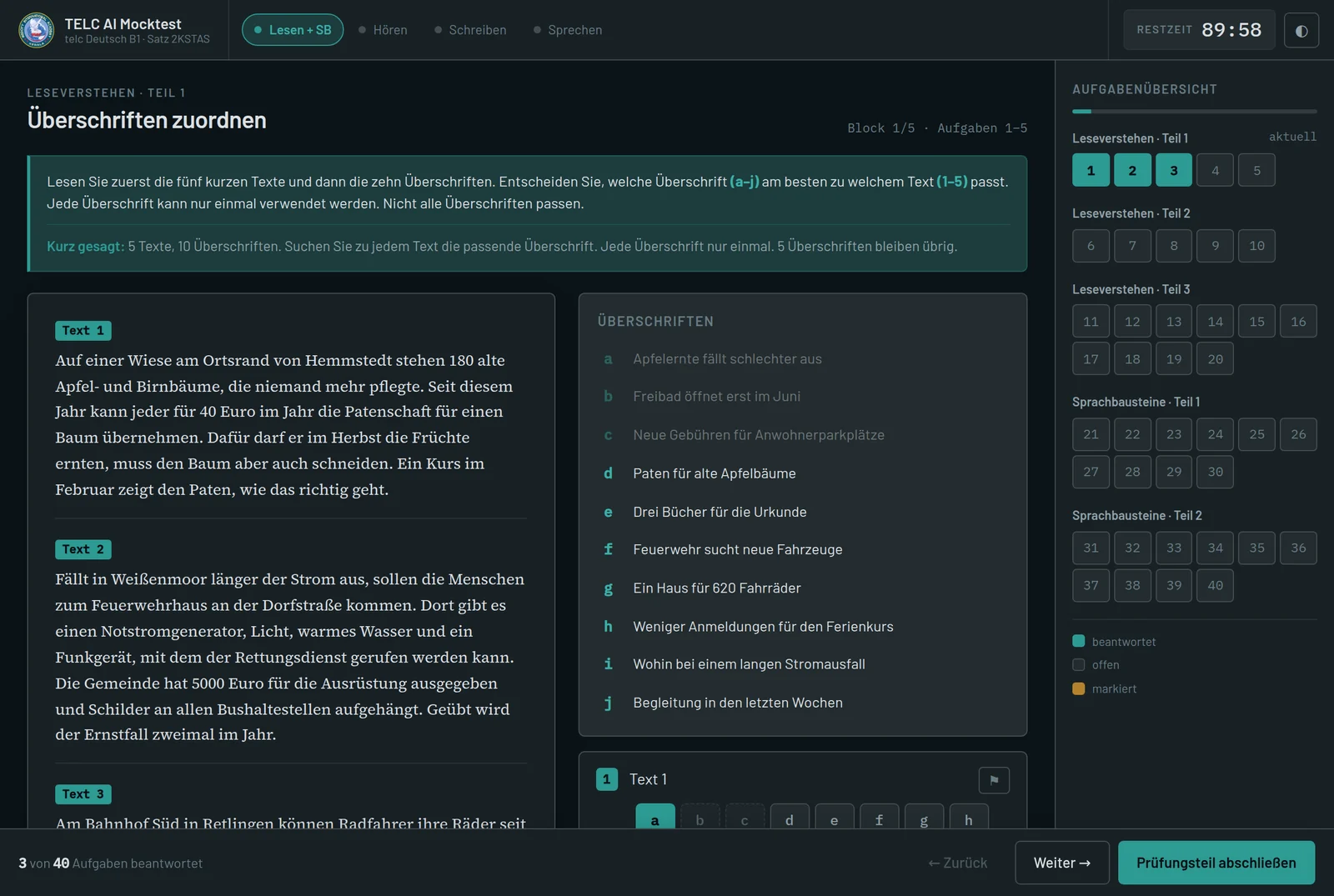Toggle the dark/light theme contrast icon
Screen dimensions: 1334x896
[1301, 31]
